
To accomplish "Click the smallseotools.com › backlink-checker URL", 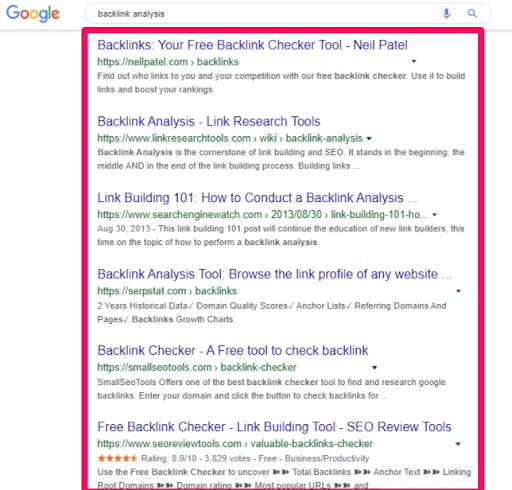I will tap(197, 367).
